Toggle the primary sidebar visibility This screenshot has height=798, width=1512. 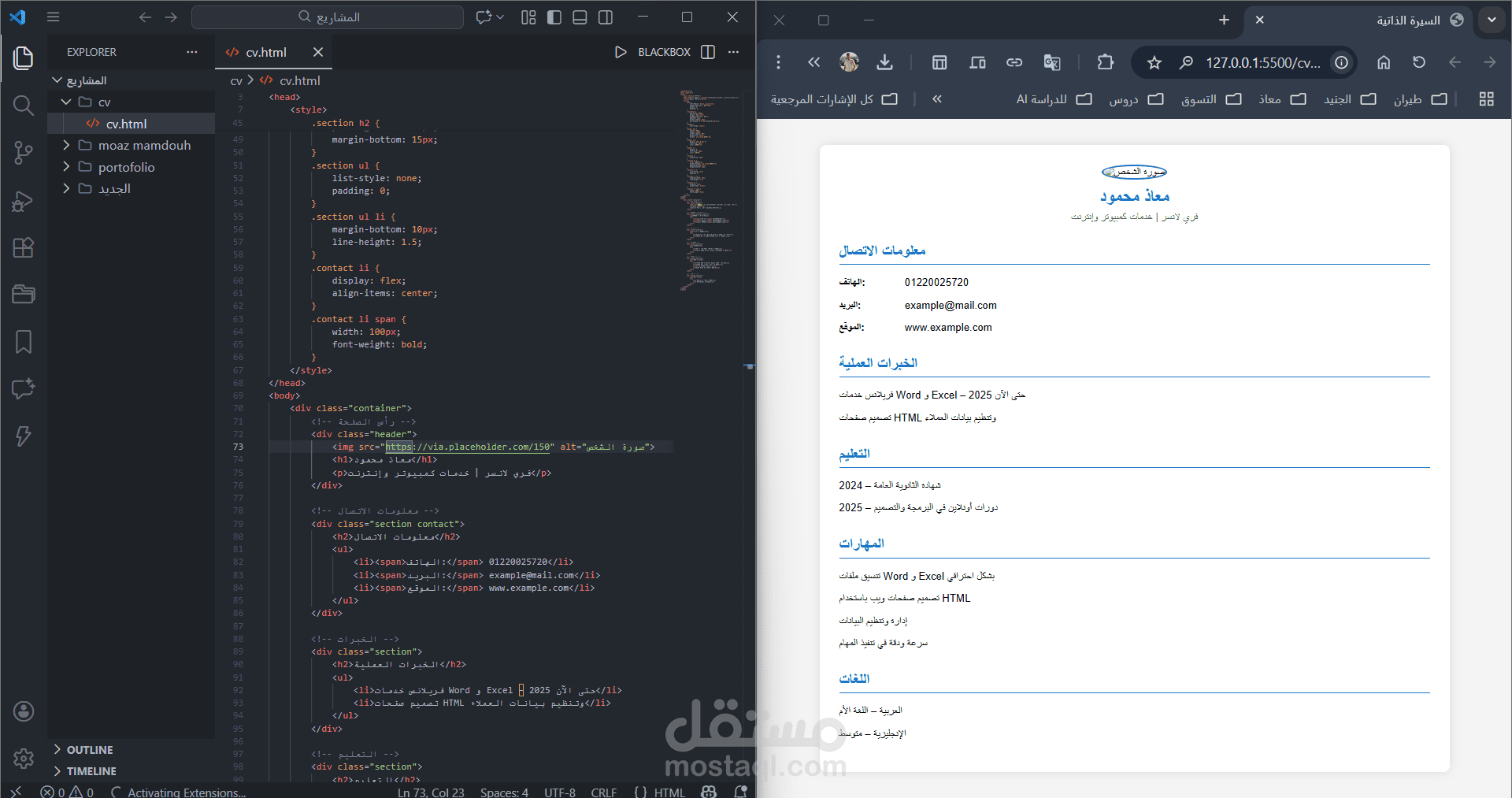554,17
